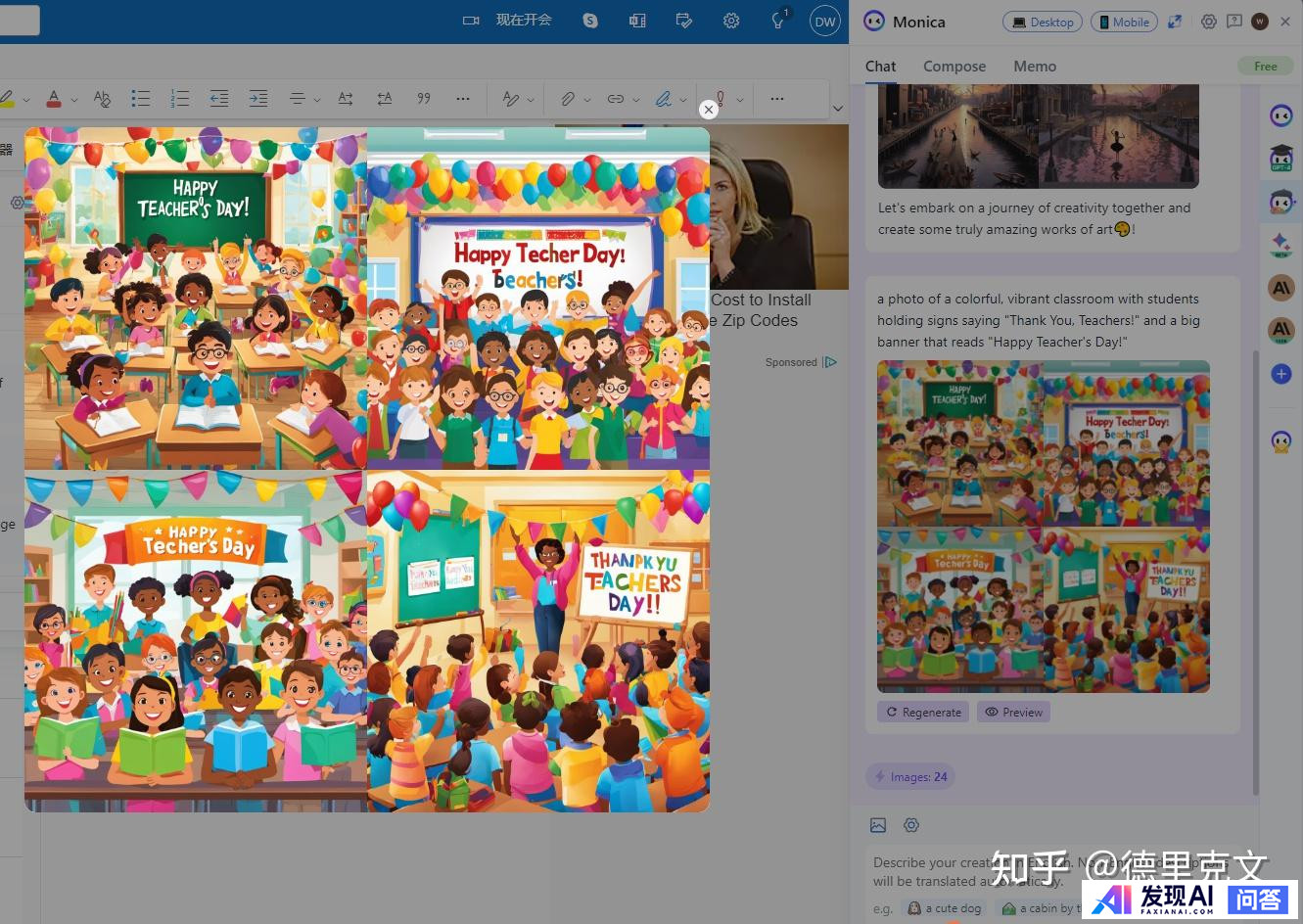Click the Desktop download button
This screenshot has height=924, width=1303.
tap(1043, 22)
